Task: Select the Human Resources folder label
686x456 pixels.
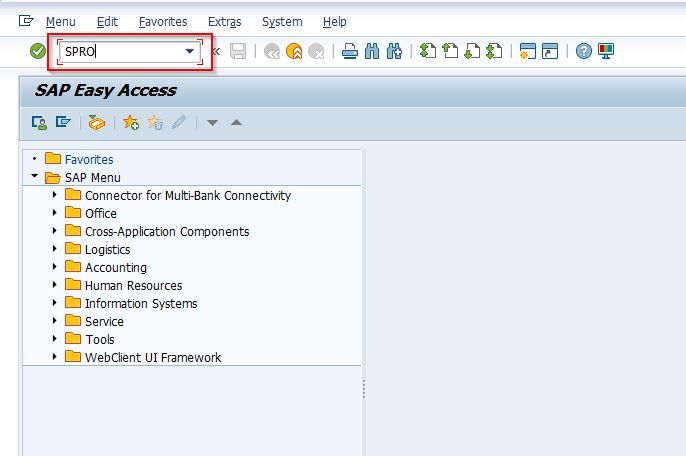Action: click(133, 285)
